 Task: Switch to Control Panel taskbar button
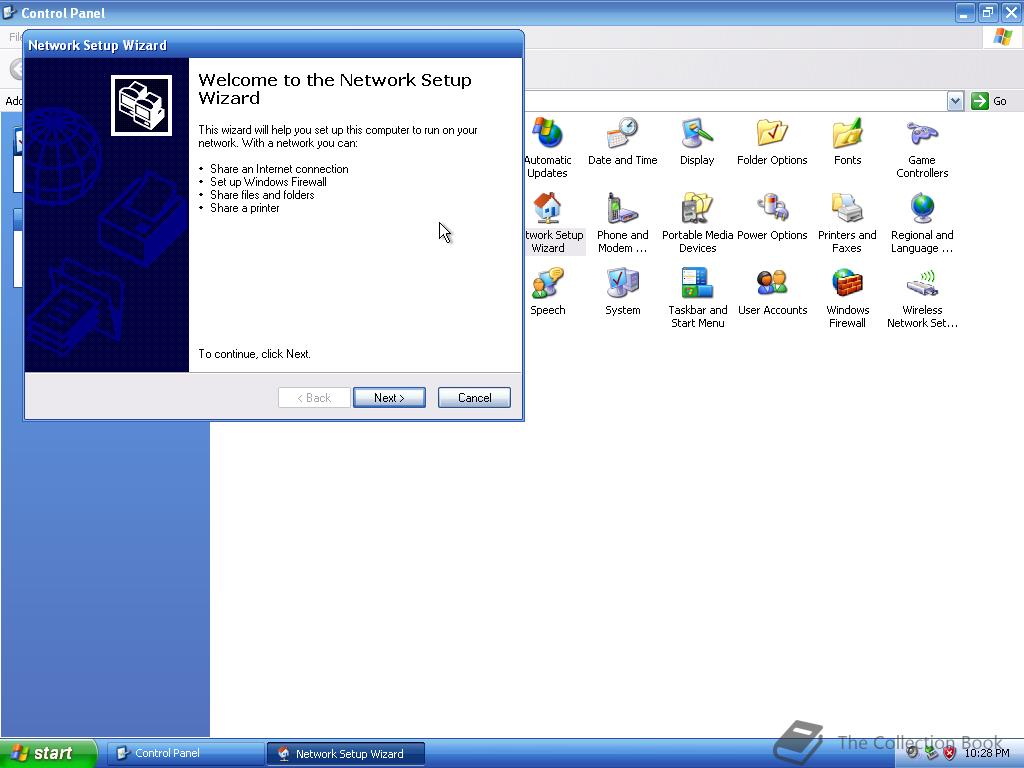pos(185,753)
